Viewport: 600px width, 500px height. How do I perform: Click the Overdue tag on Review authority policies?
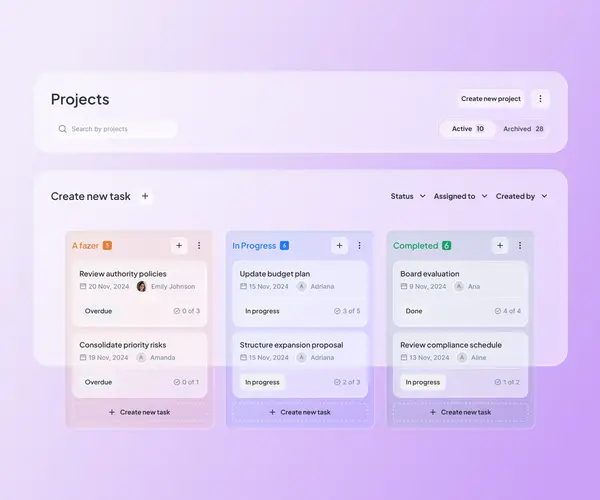coord(98,311)
